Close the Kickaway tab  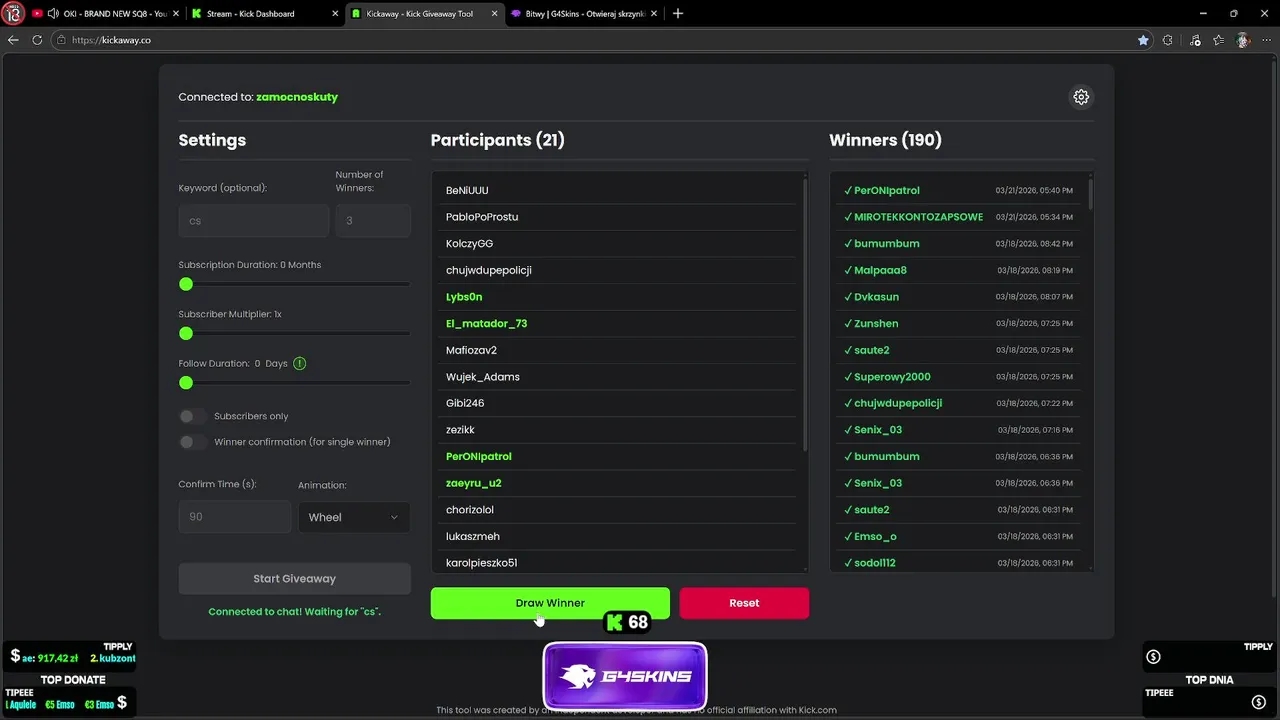pos(493,14)
